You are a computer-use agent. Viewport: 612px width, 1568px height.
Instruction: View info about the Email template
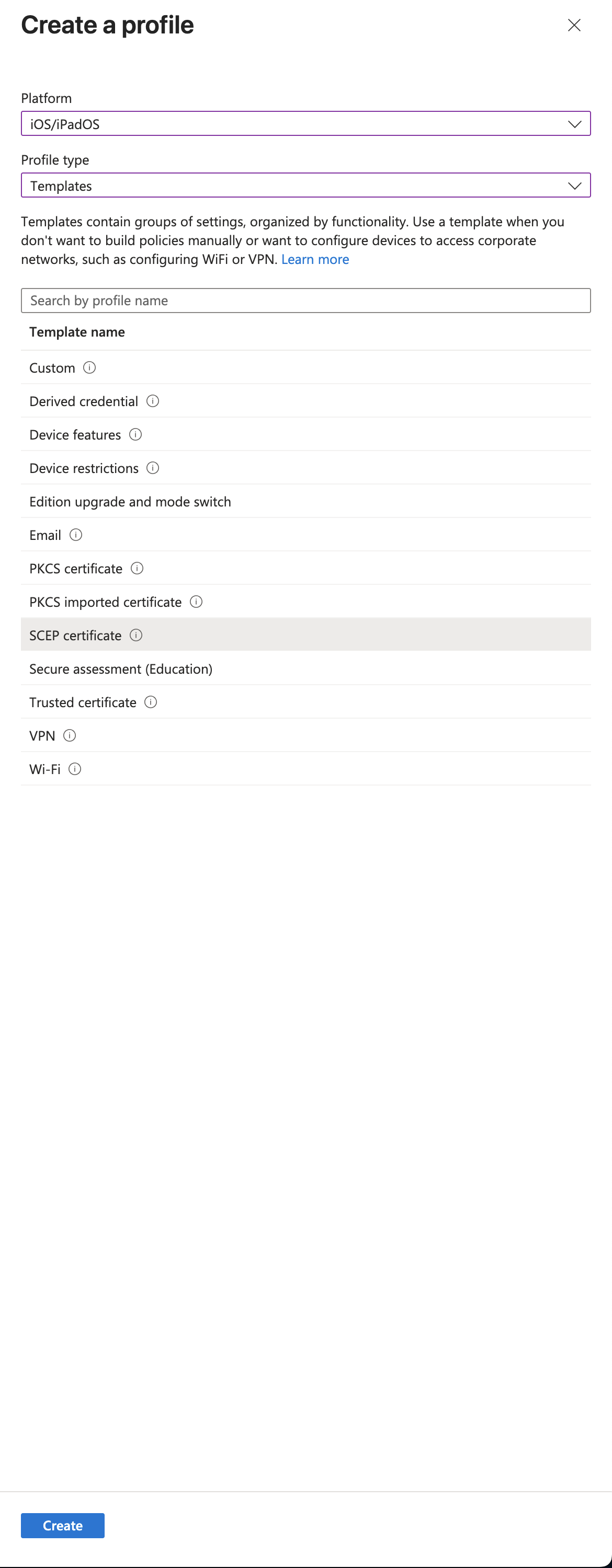[76, 535]
